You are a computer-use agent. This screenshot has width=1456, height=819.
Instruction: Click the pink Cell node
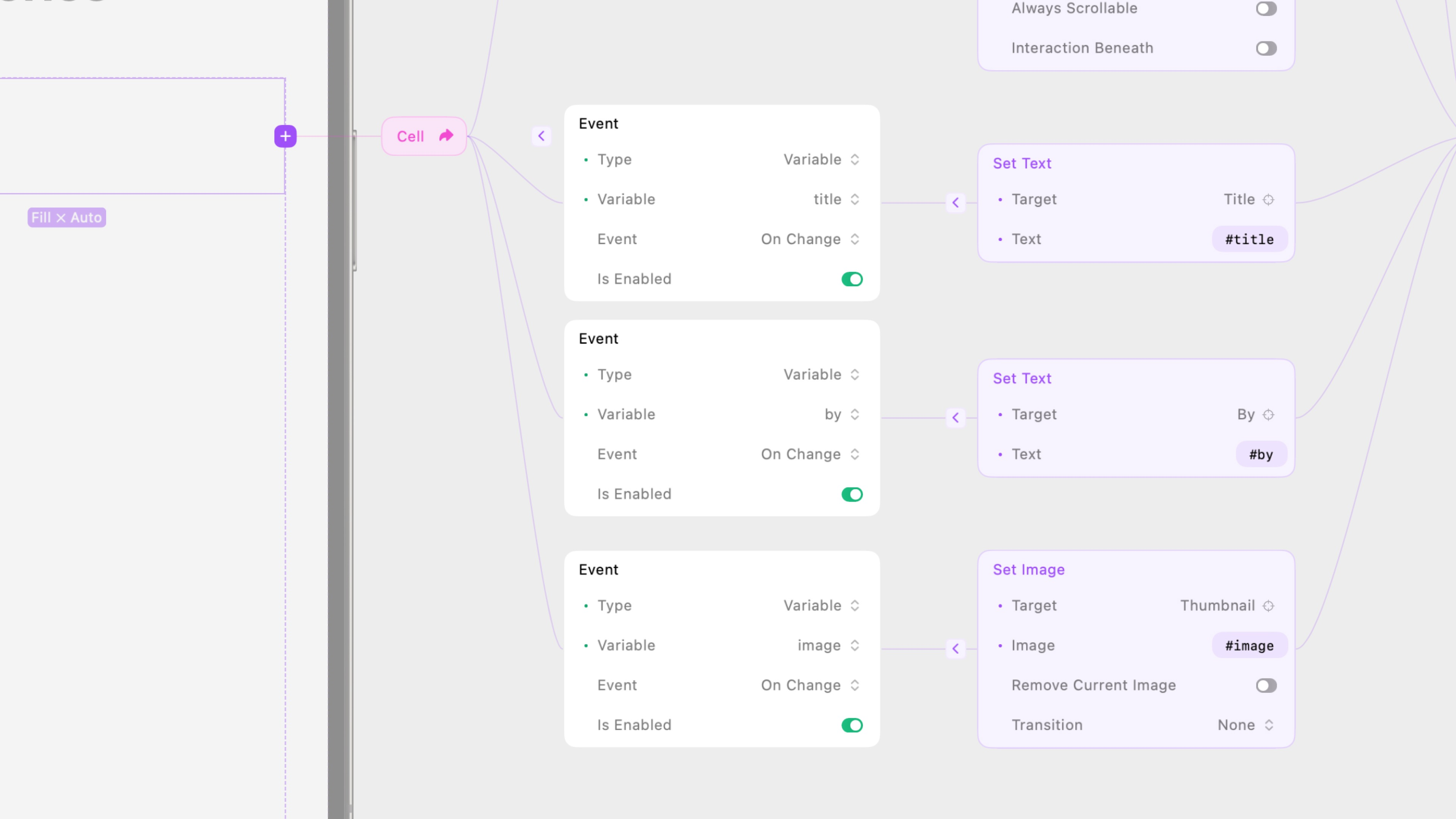[411, 136]
